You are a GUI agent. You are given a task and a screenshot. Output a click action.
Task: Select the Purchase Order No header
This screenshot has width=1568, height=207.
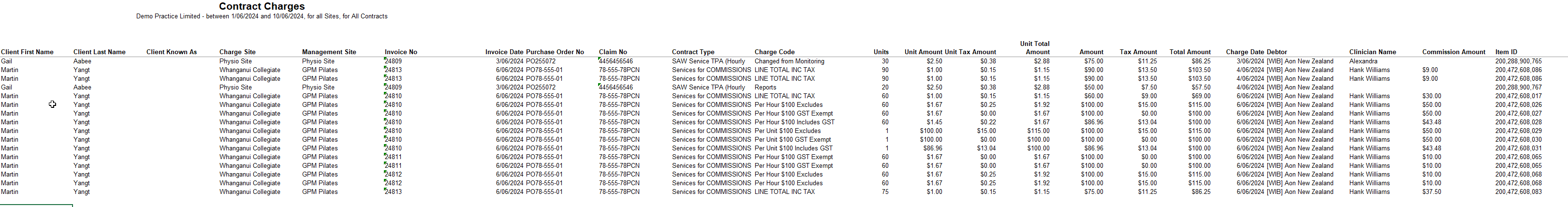(x=555, y=52)
